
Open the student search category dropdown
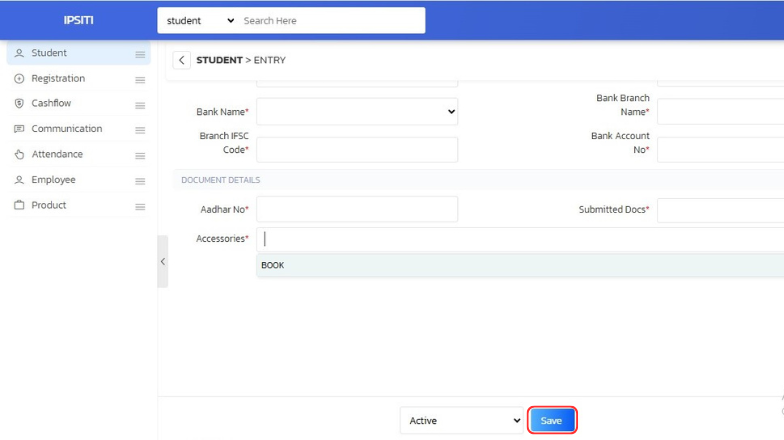pyautogui.click(x=200, y=21)
